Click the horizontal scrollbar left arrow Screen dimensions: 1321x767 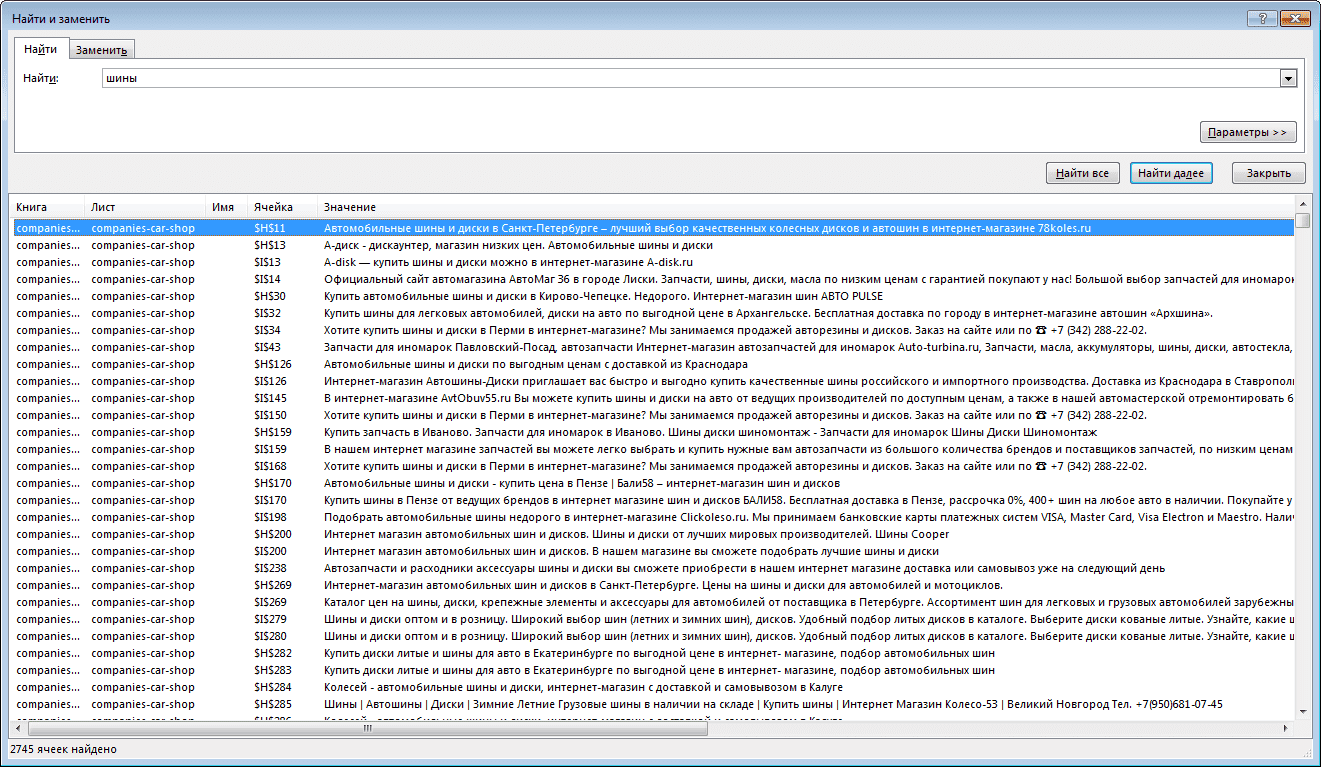click(x=17, y=728)
